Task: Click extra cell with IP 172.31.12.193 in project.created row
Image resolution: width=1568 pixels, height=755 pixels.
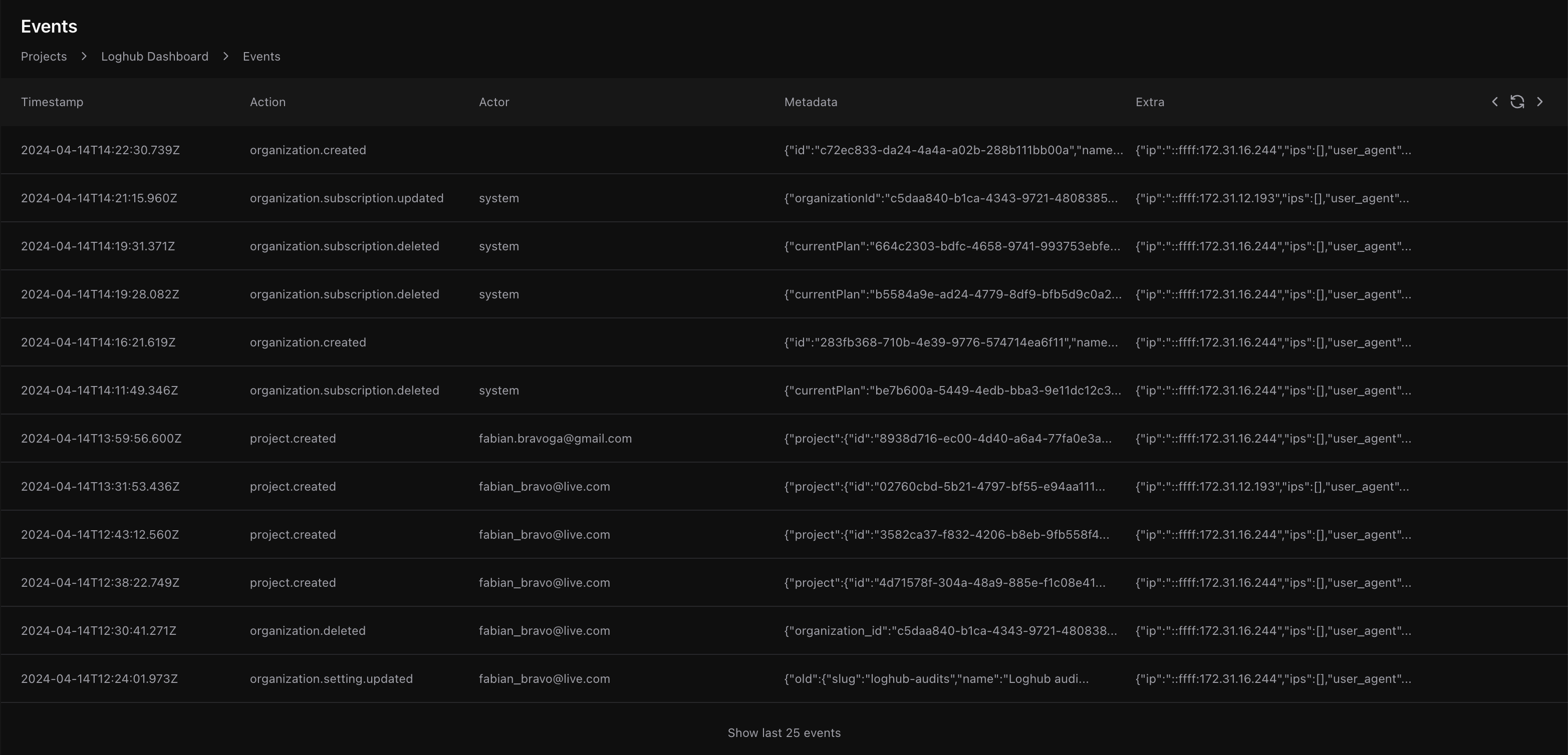Action: (1271, 487)
